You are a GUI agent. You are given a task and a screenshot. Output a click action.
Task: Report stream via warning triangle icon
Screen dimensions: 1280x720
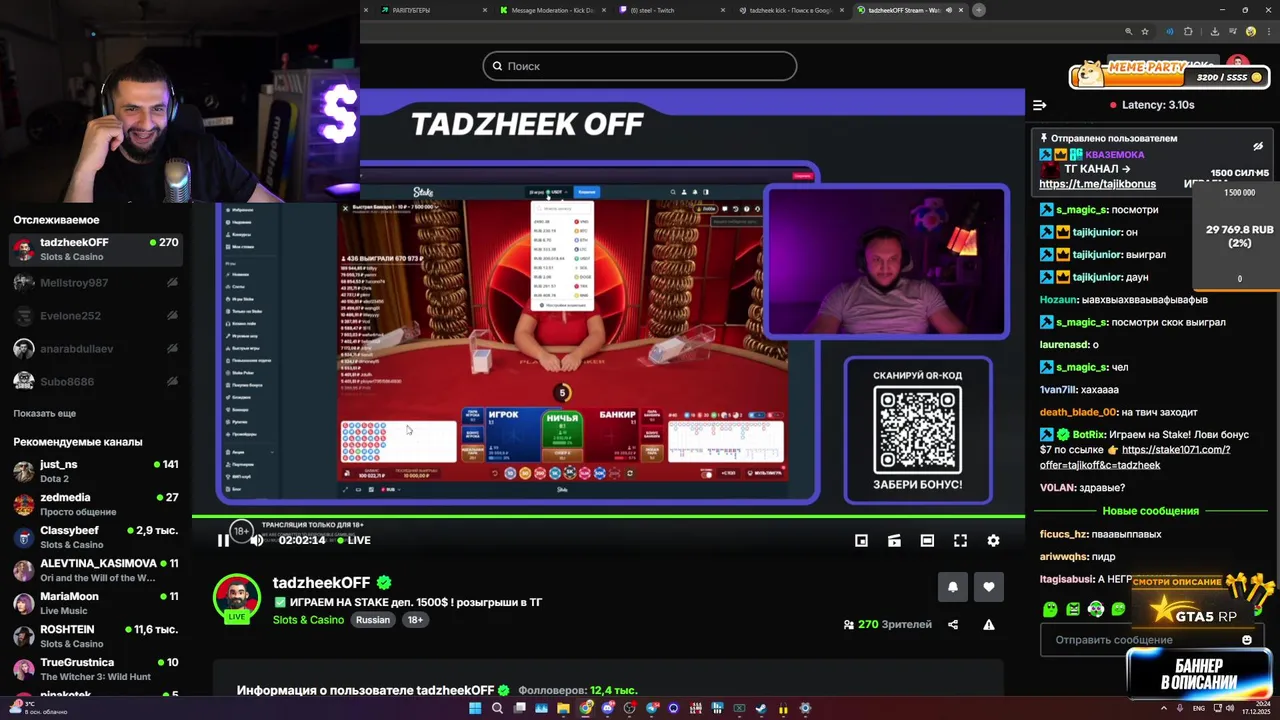click(988, 625)
